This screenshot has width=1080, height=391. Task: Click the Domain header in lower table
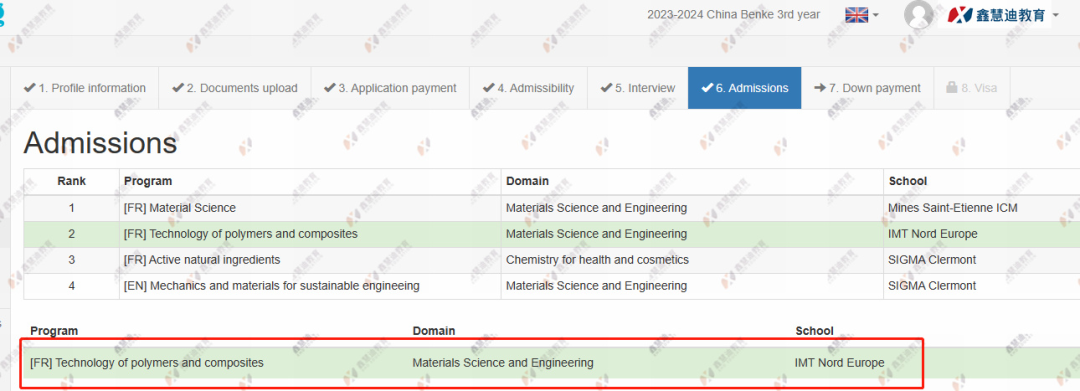pos(434,331)
